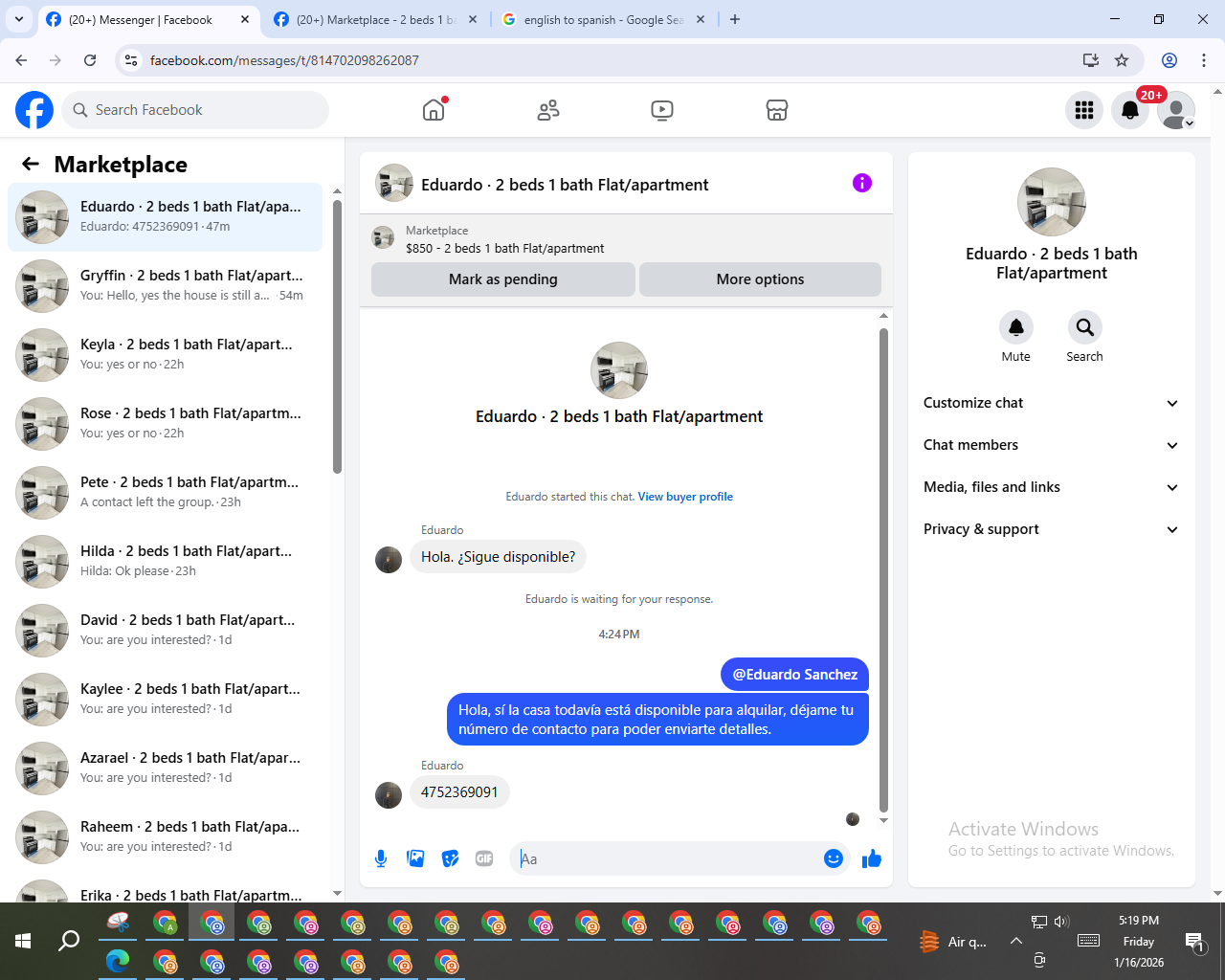The height and width of the screenshot is (980, 1225).
Task: Open Azarael conversation
Action: tap(165, 768)
